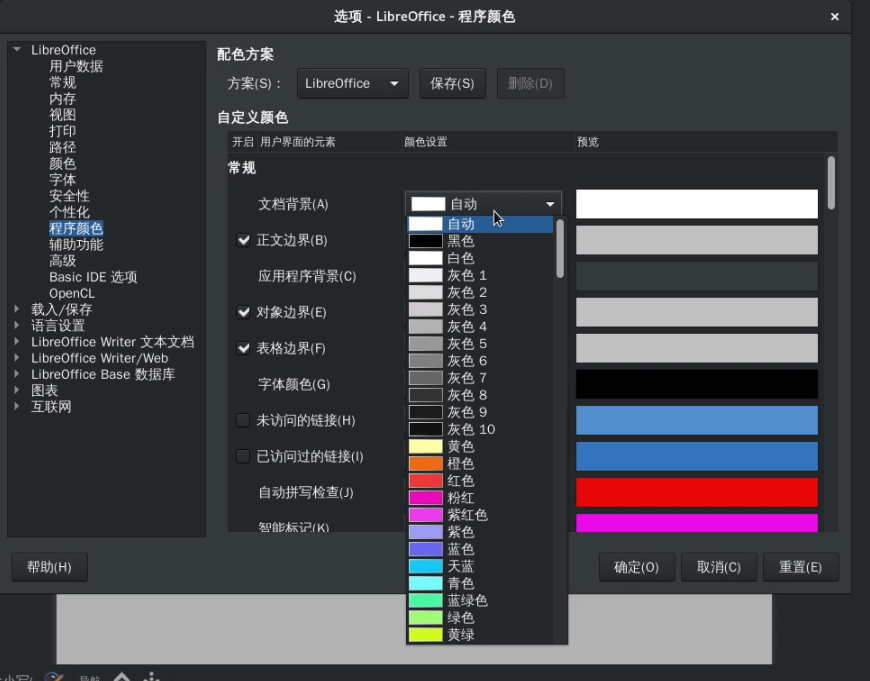Choose 粉红 from the color list

[480, 498]
